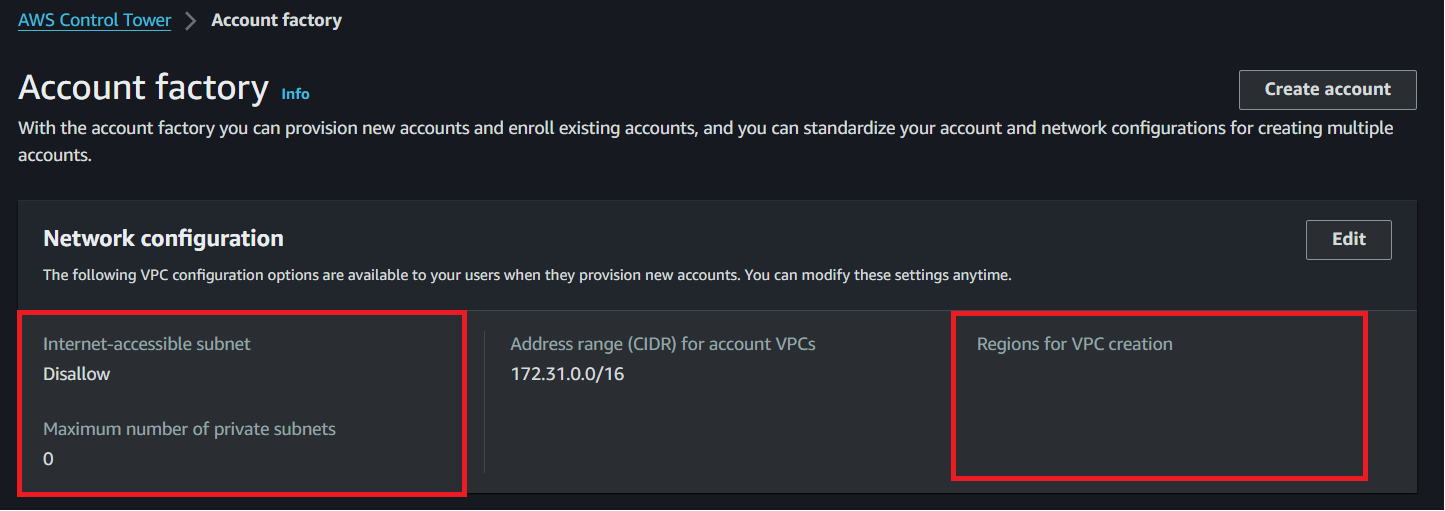The height and width of the screenshot is (511, 1445).
Task: Click the empty area under Regions for VPC creation
Action: click(1159, 415)
